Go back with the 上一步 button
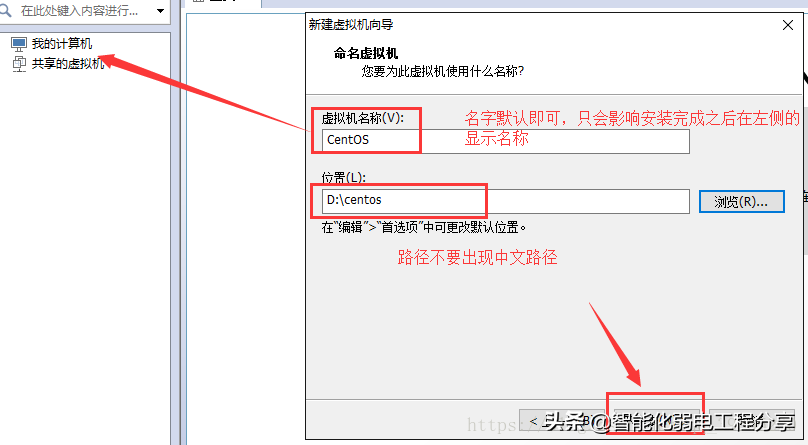 click(553, 421)
